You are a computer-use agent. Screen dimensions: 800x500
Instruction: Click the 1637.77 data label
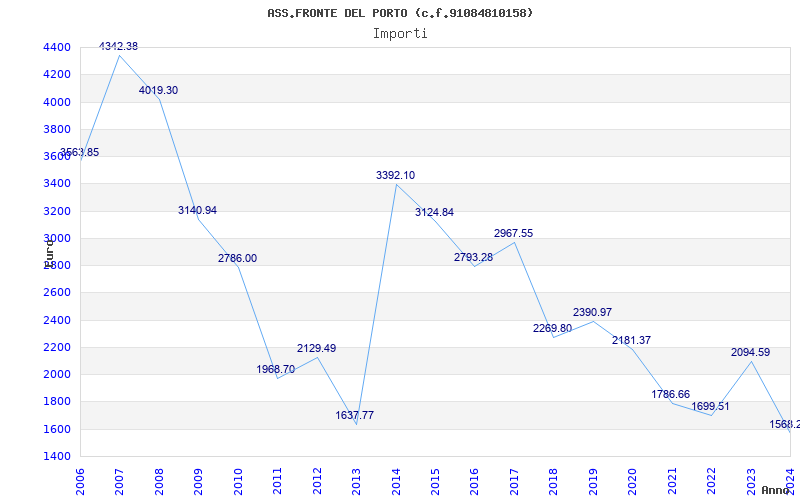coord(355,415)
